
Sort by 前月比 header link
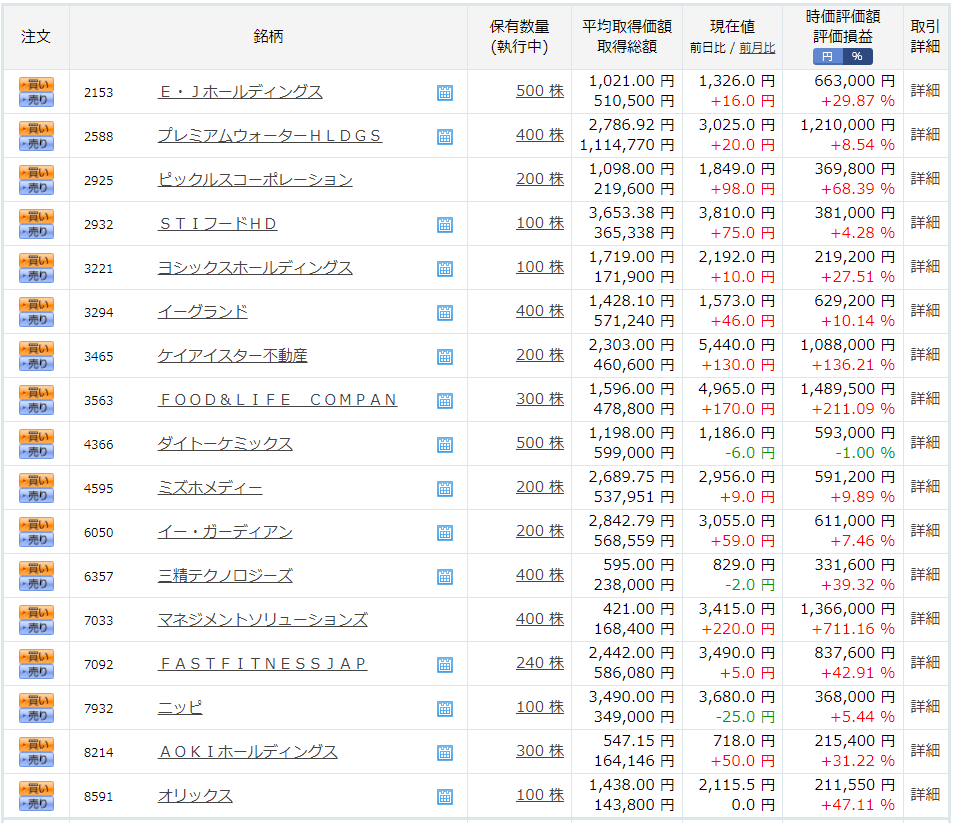pyautogui.click(x=757, y=48)
